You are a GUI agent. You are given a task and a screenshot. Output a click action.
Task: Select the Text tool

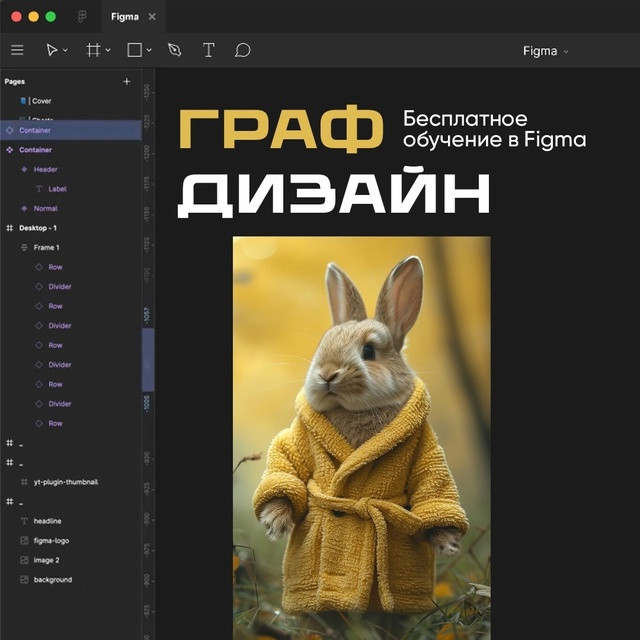208,50
